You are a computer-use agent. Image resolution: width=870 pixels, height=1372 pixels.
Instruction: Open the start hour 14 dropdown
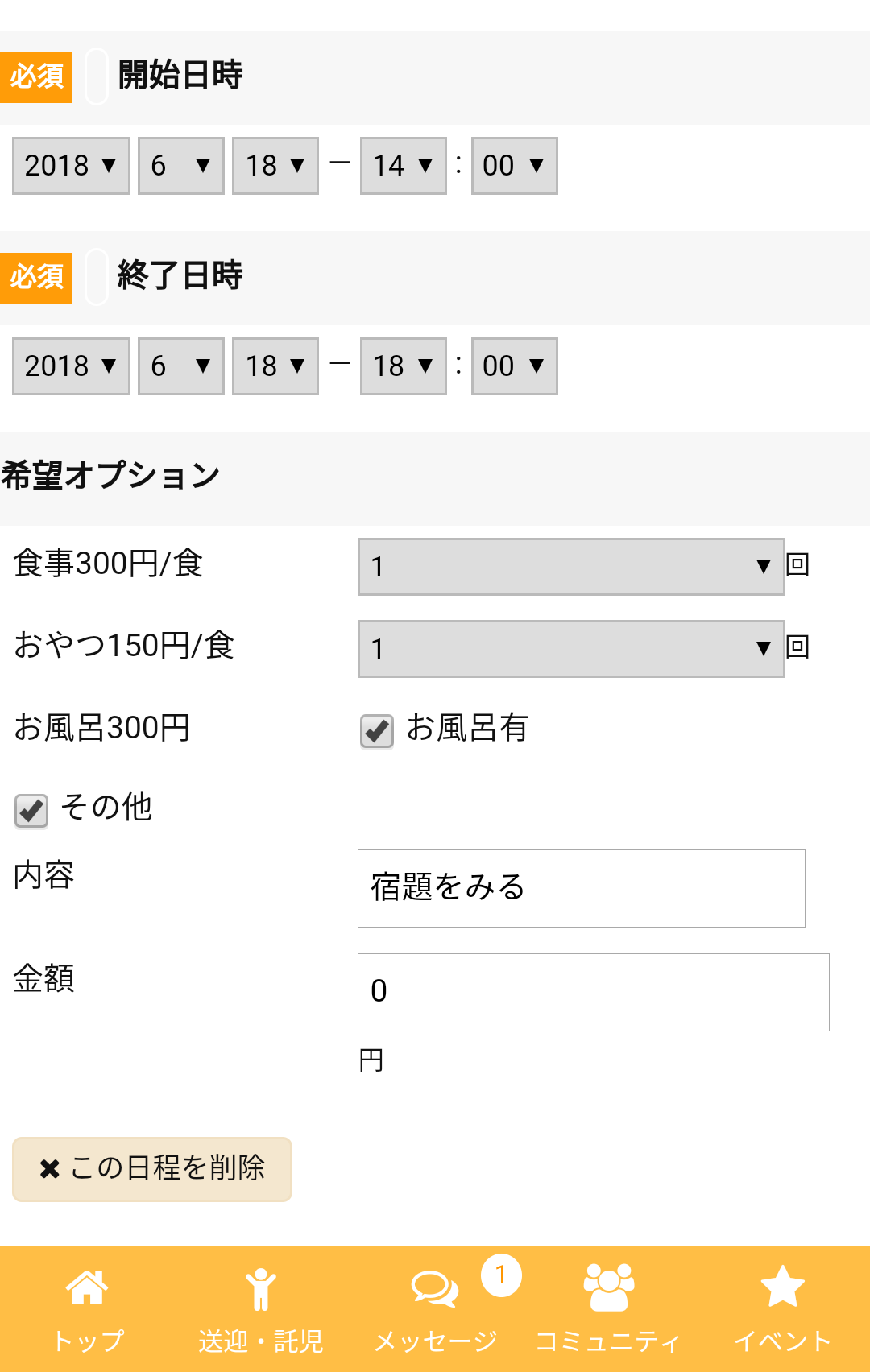click(x=404, y=166)
